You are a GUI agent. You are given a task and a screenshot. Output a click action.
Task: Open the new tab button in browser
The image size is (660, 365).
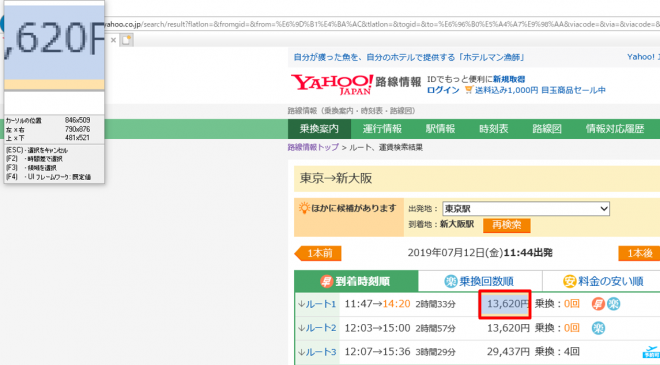coord(127,40)
